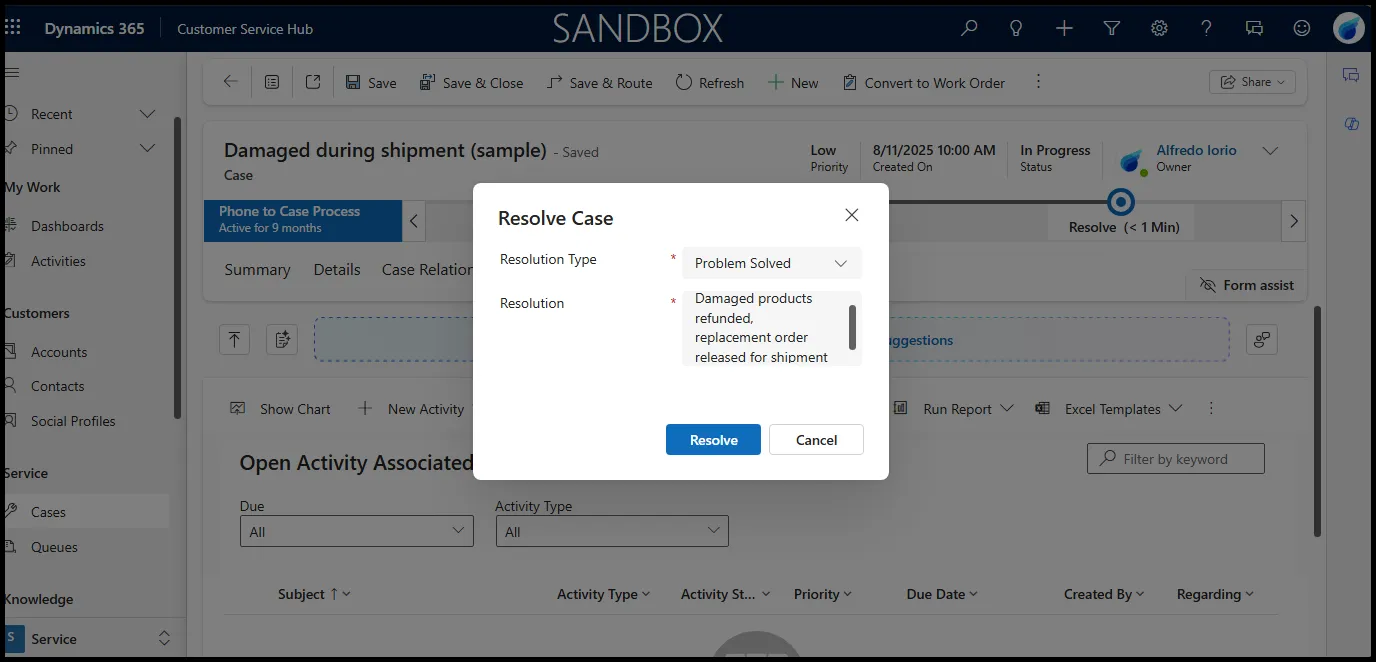Image resolution: width=1376 pixels, height=662 pixels.
Task: Sort by the Subject column header
Action: tap(314, 594)
